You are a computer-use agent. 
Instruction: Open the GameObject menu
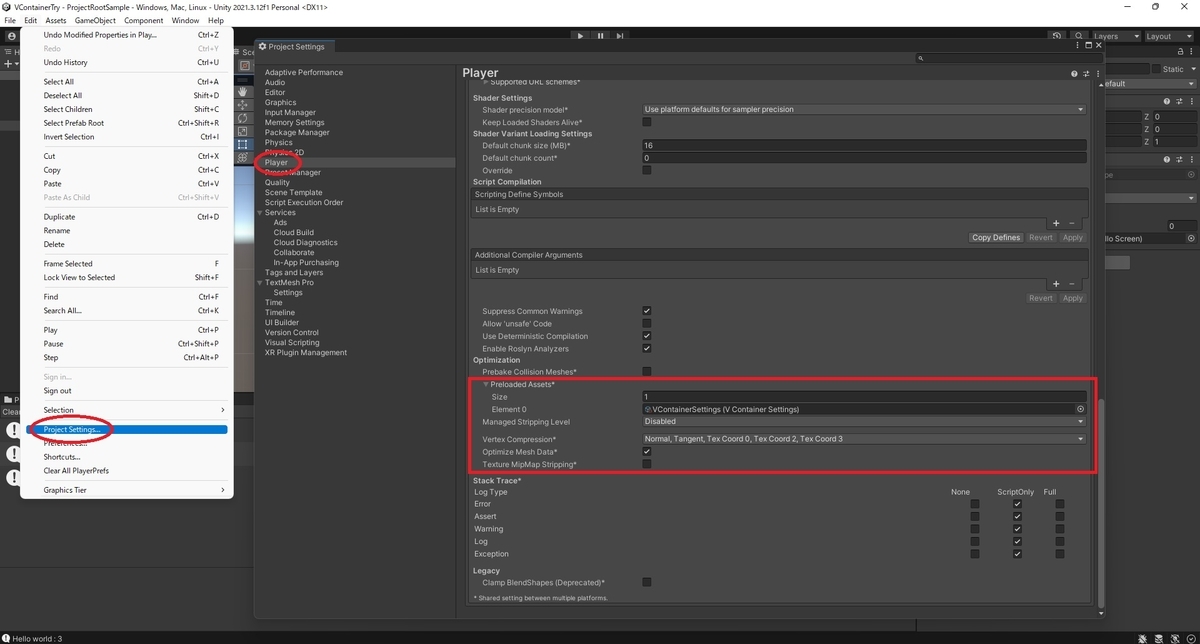pyautogui.click(x=94, y=19)
